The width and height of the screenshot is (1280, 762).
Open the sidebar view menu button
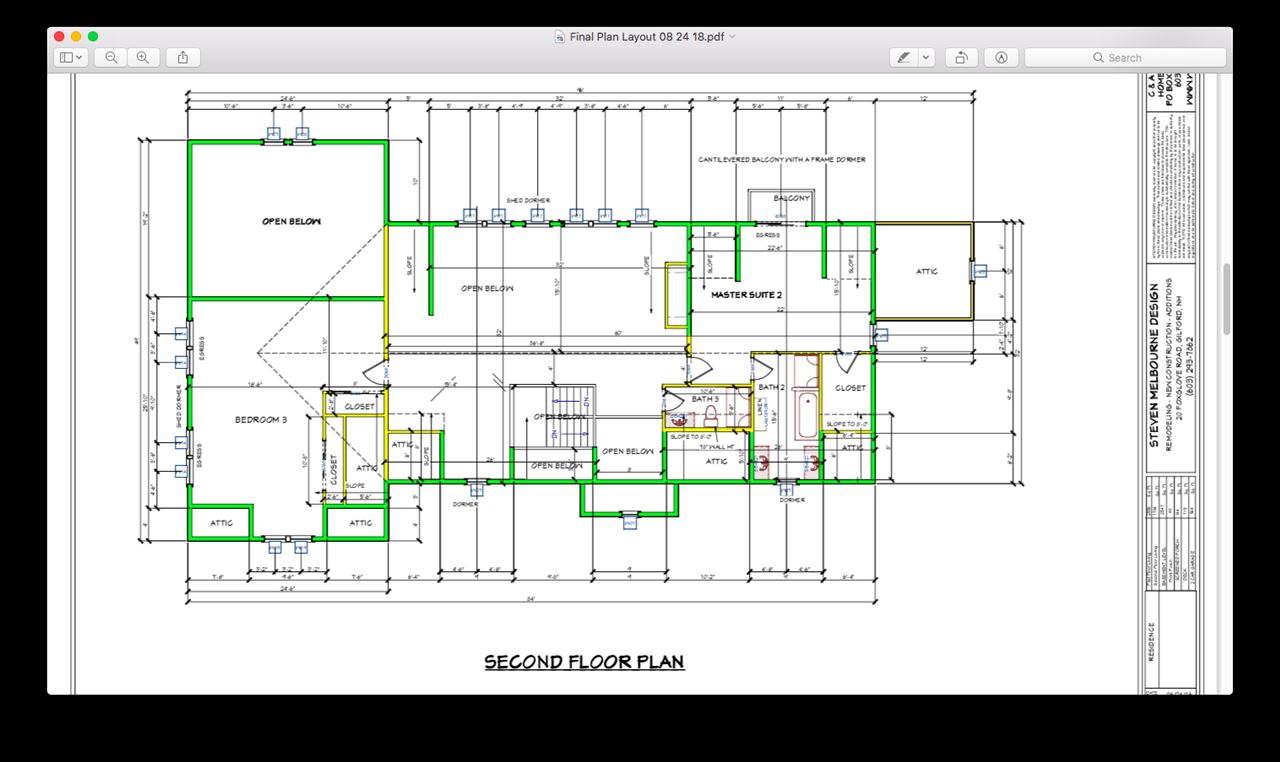pos(71,57)
